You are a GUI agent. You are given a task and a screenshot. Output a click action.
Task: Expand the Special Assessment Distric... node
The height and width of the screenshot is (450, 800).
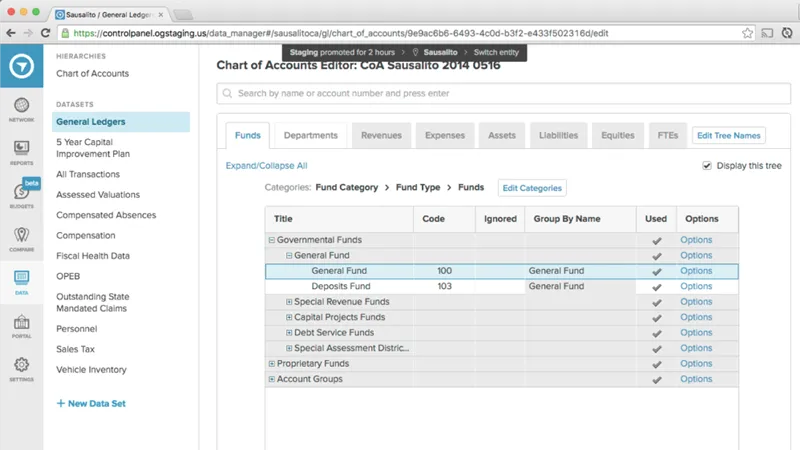pyautogui.click(x=289, y=348)
